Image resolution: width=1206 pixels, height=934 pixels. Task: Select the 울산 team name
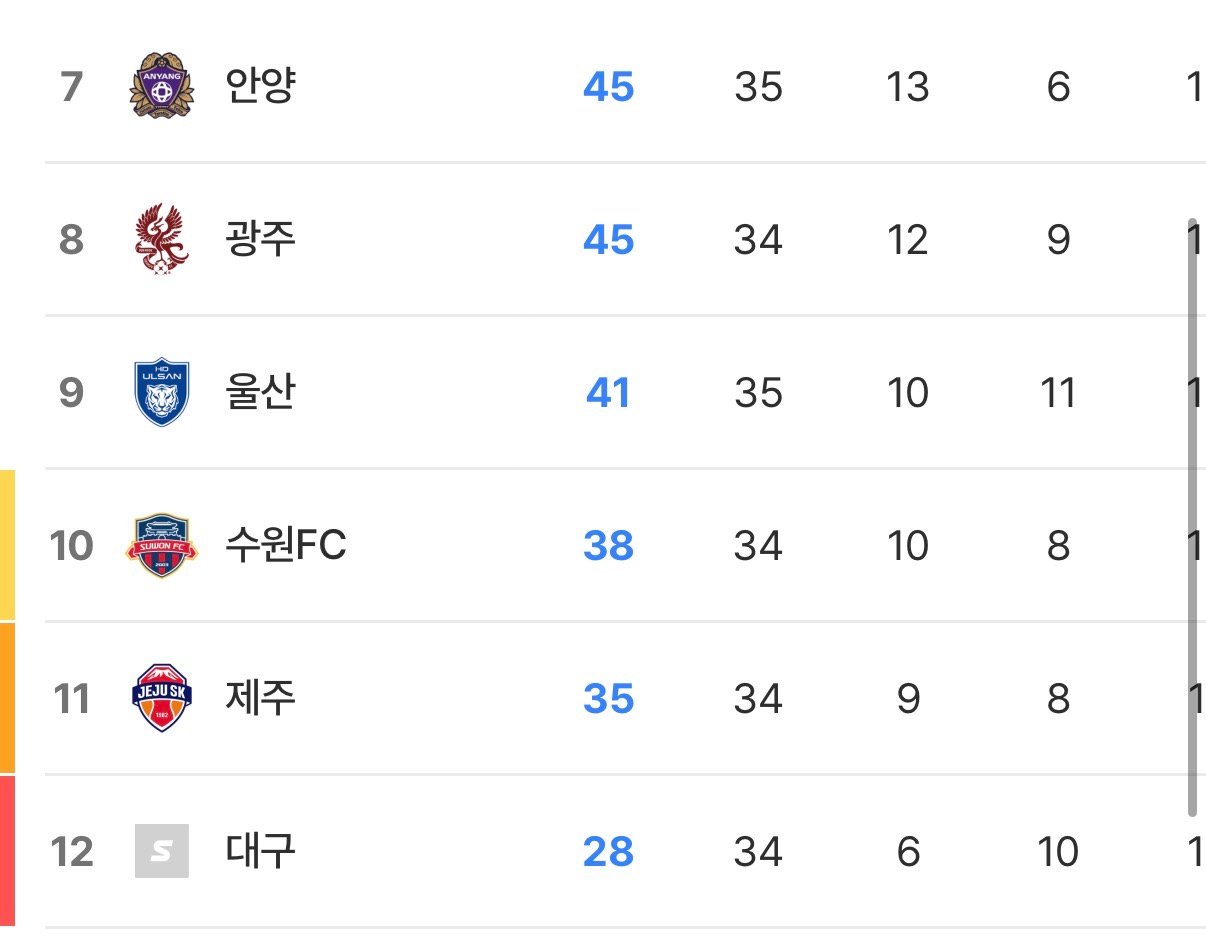point(261,393)
